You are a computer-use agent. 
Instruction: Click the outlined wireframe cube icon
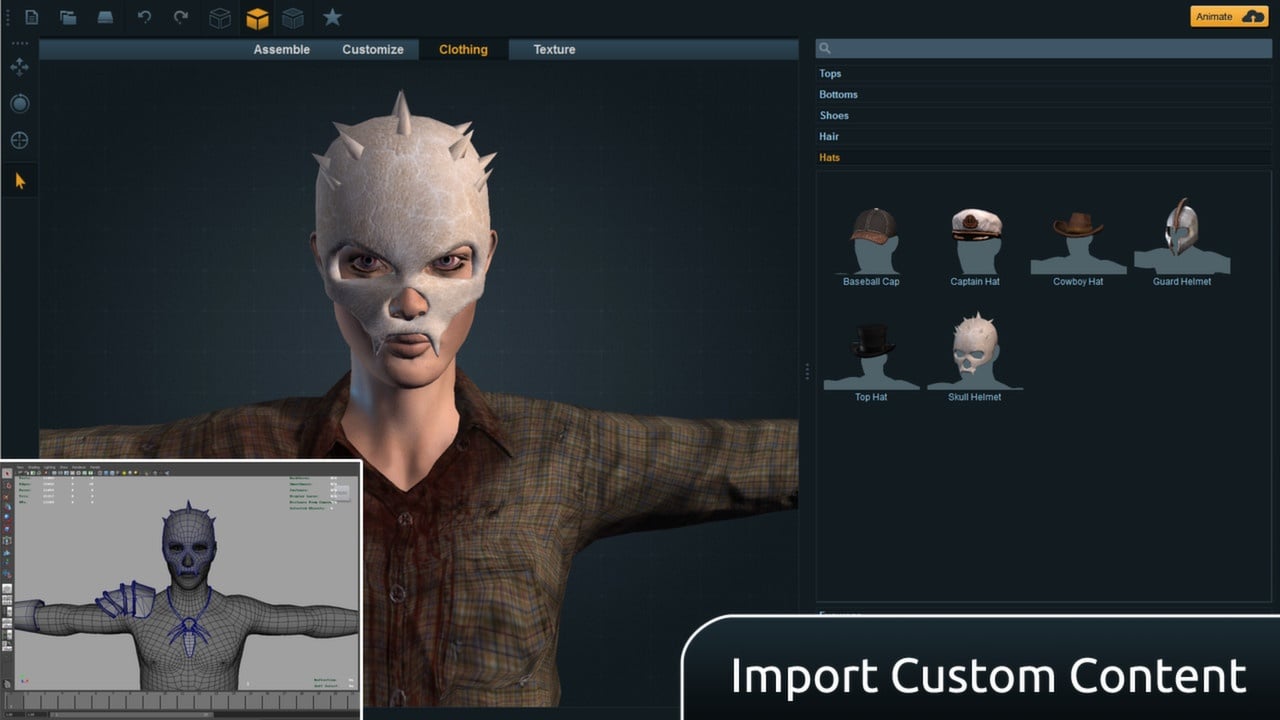point(220,18)
